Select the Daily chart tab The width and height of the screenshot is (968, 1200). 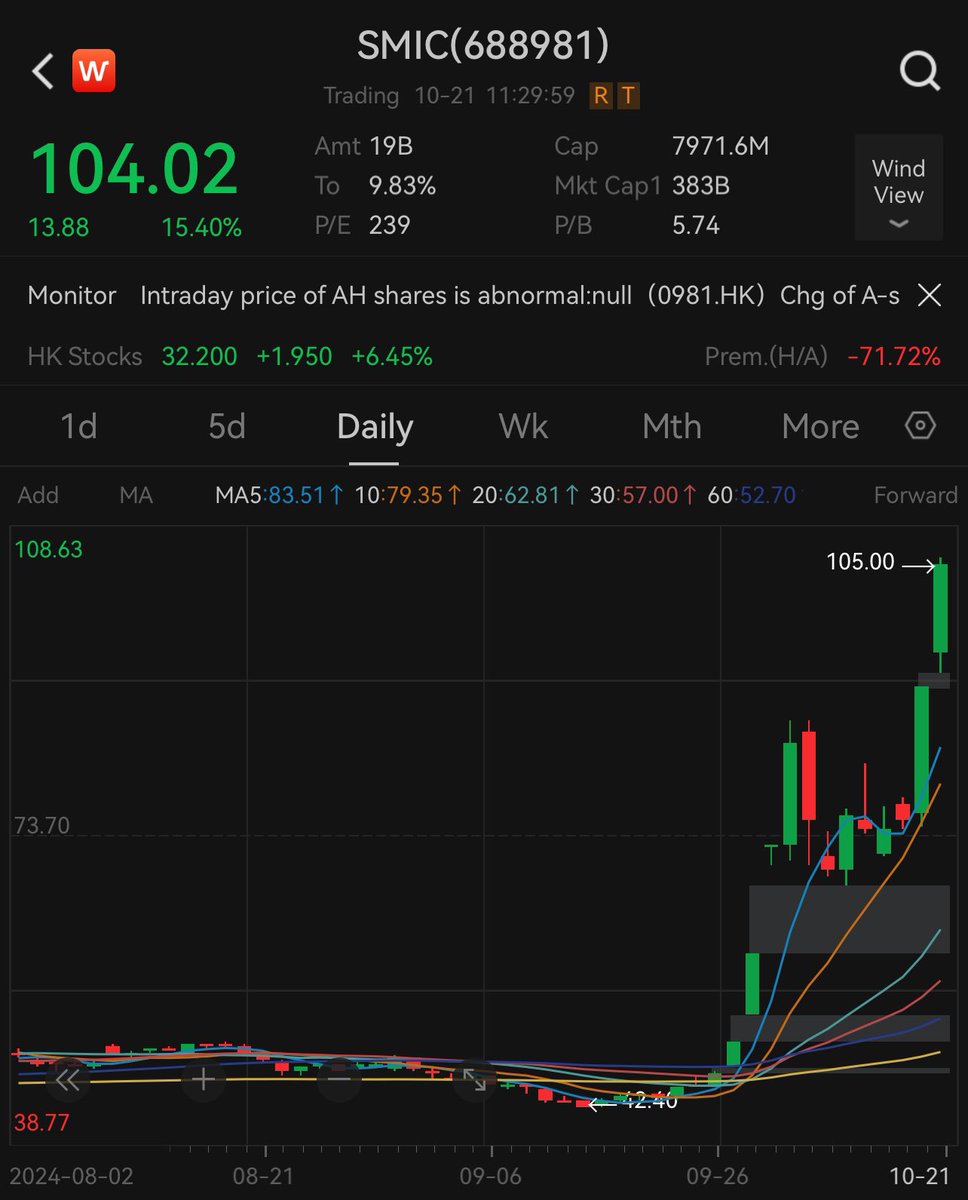375,427
